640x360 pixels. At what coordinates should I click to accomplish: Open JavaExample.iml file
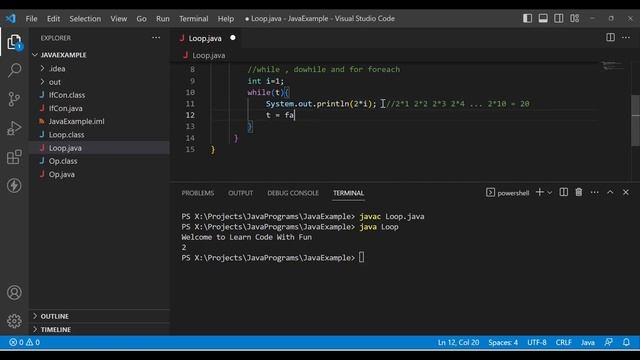pyautogui.click(x=99, y=121)
